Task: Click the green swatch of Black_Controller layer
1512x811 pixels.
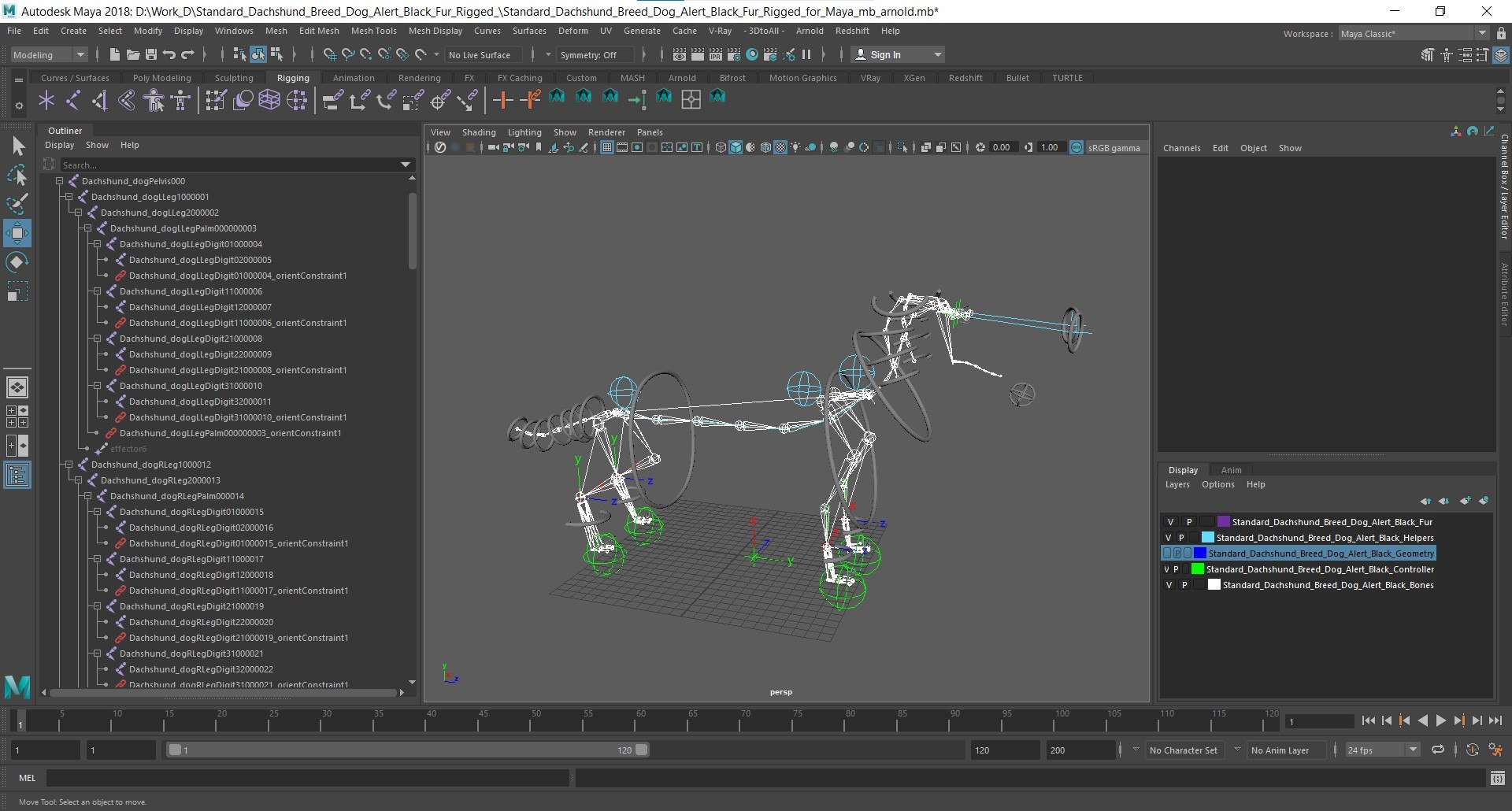Action: click(x=1198, y=569)
